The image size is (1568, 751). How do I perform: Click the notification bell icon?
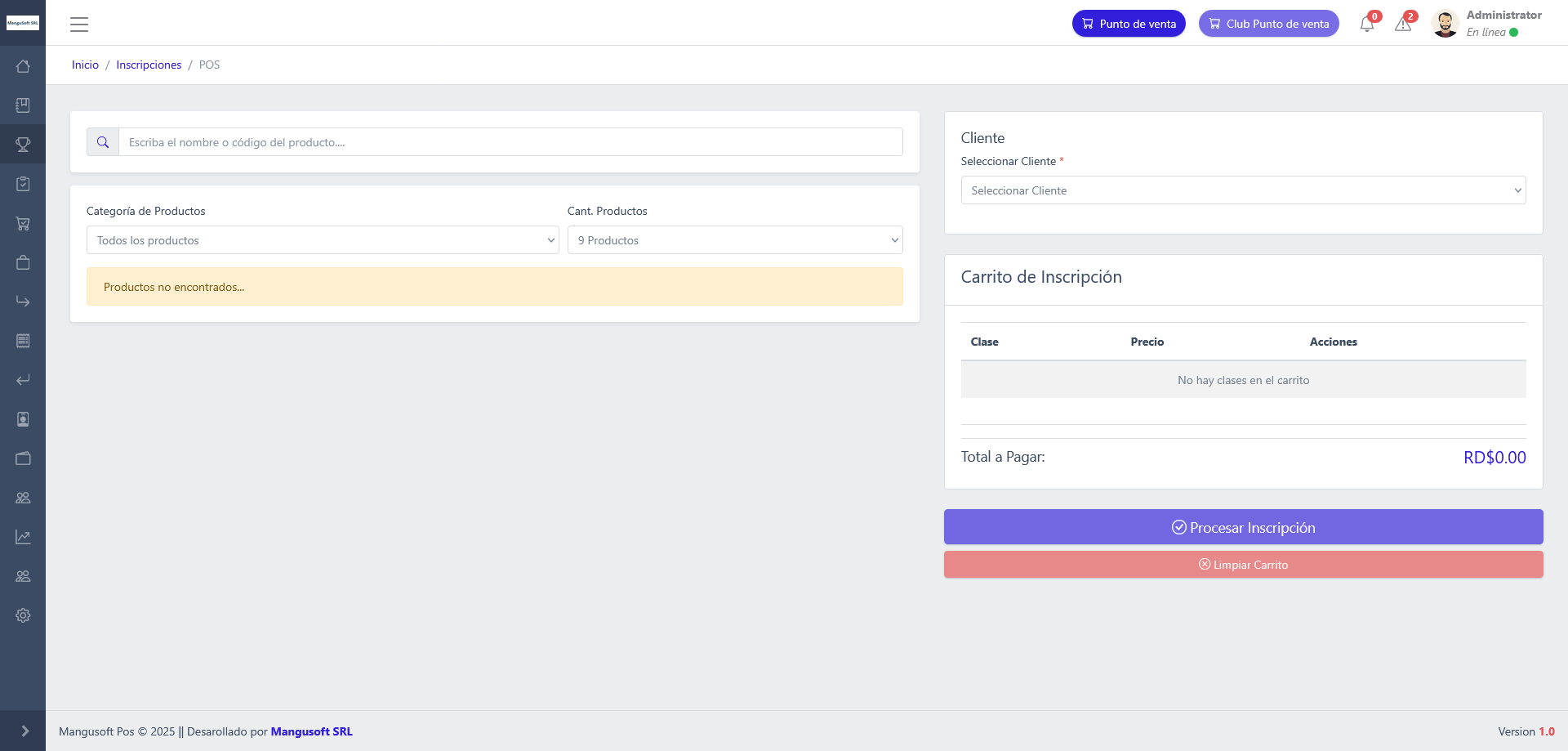(1367, 25)
